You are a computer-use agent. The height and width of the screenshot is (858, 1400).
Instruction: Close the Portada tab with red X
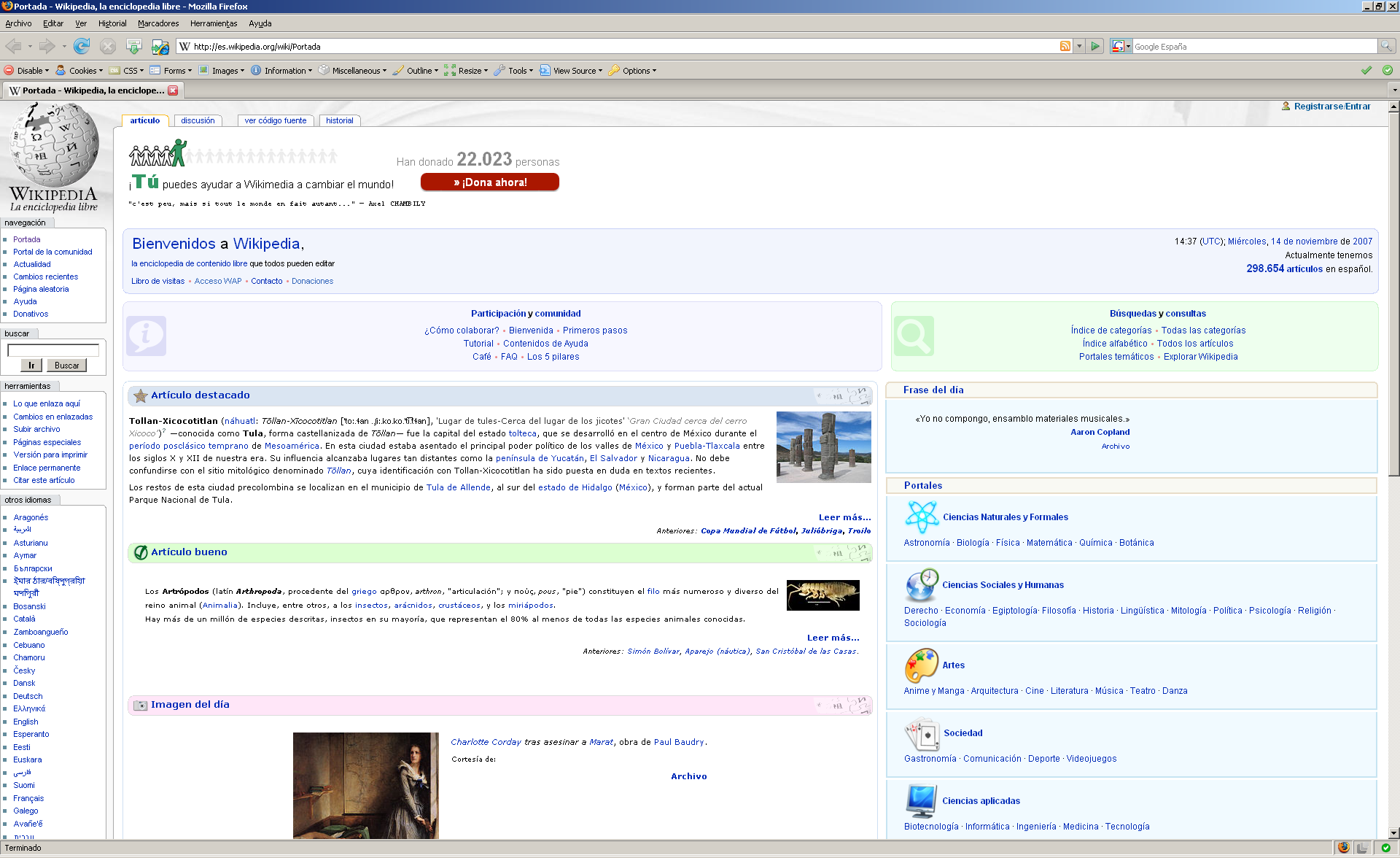coord(173,90)
